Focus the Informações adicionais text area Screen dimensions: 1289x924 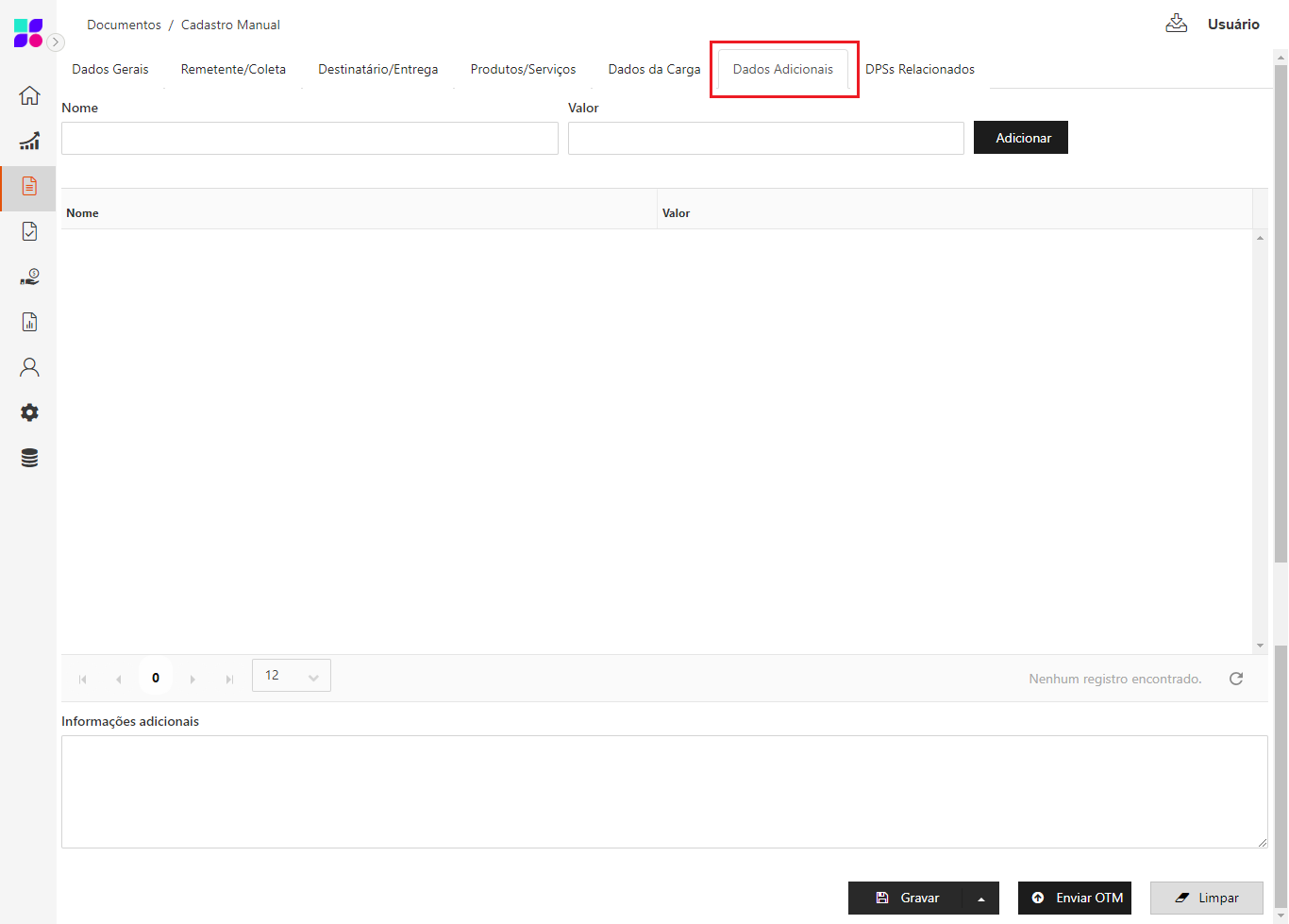663,791
